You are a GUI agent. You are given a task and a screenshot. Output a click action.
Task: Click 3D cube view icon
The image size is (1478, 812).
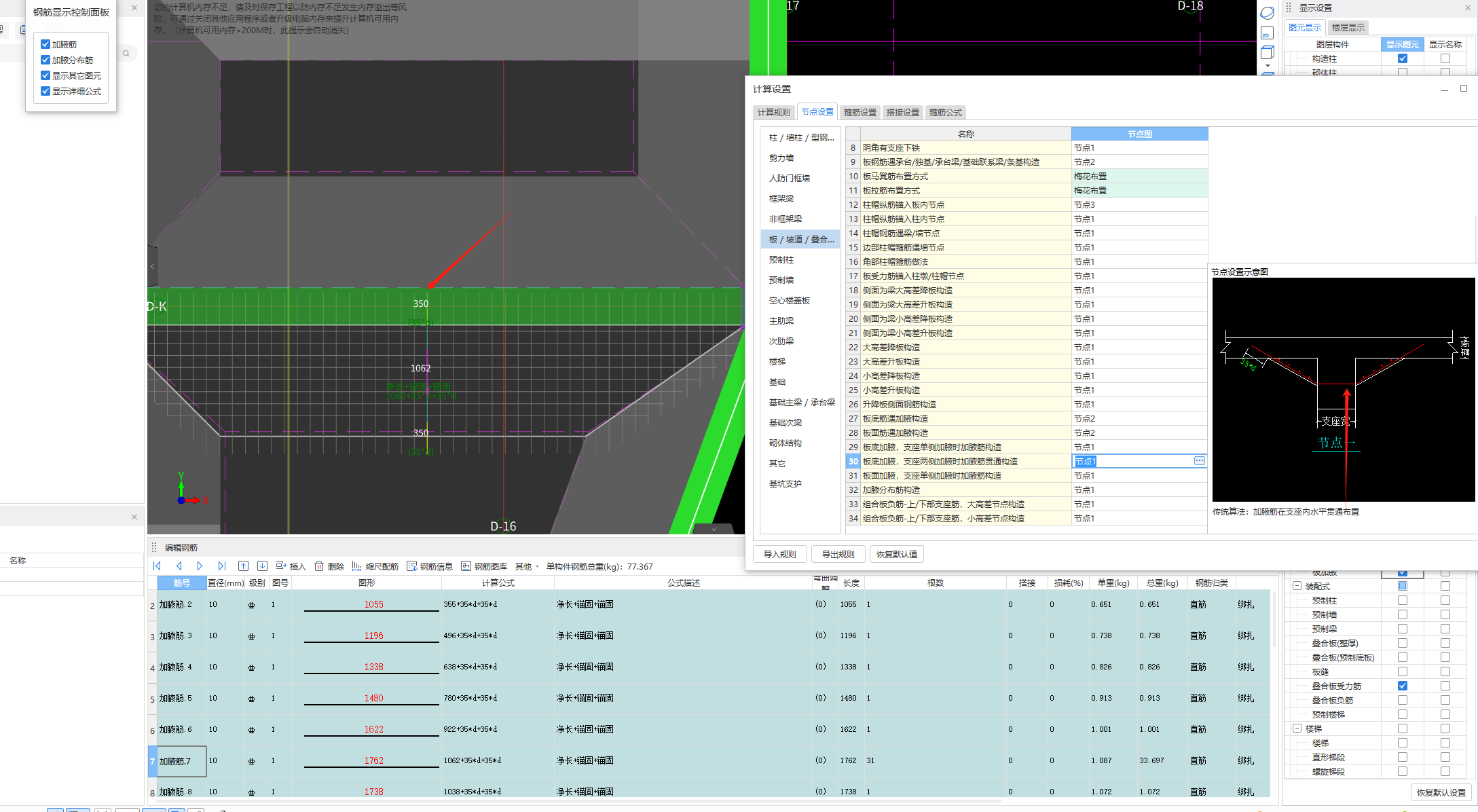tap(1267, 53)
